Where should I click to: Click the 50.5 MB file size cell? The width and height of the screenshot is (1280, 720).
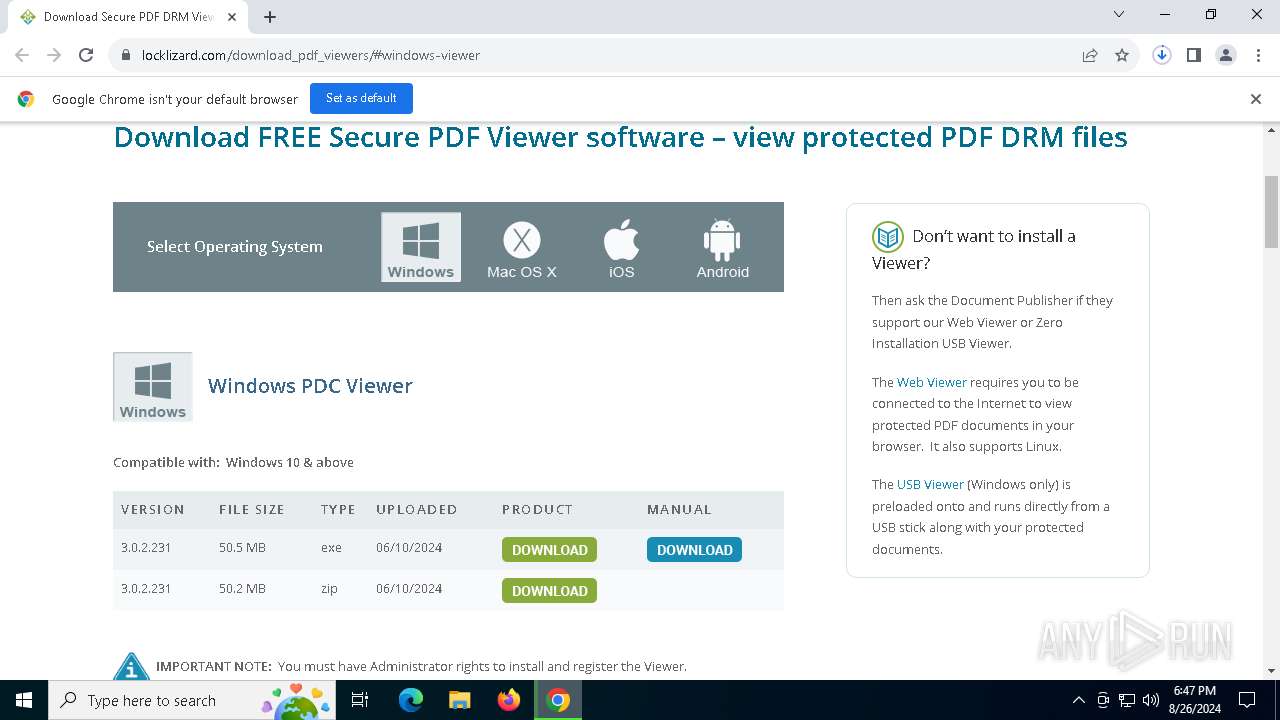(242, 548)
